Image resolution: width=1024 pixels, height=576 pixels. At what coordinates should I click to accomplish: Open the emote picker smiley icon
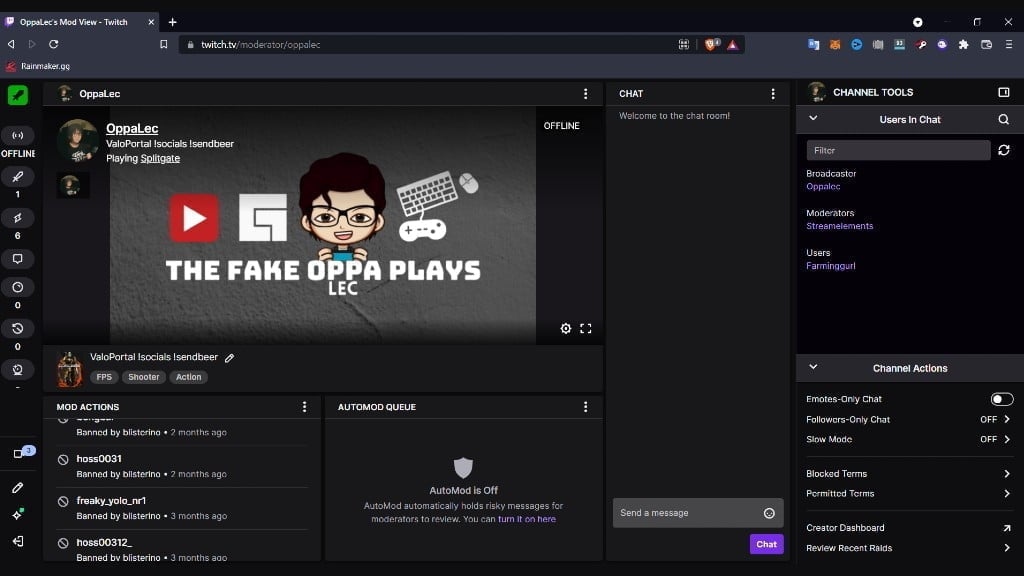point(769,513)
